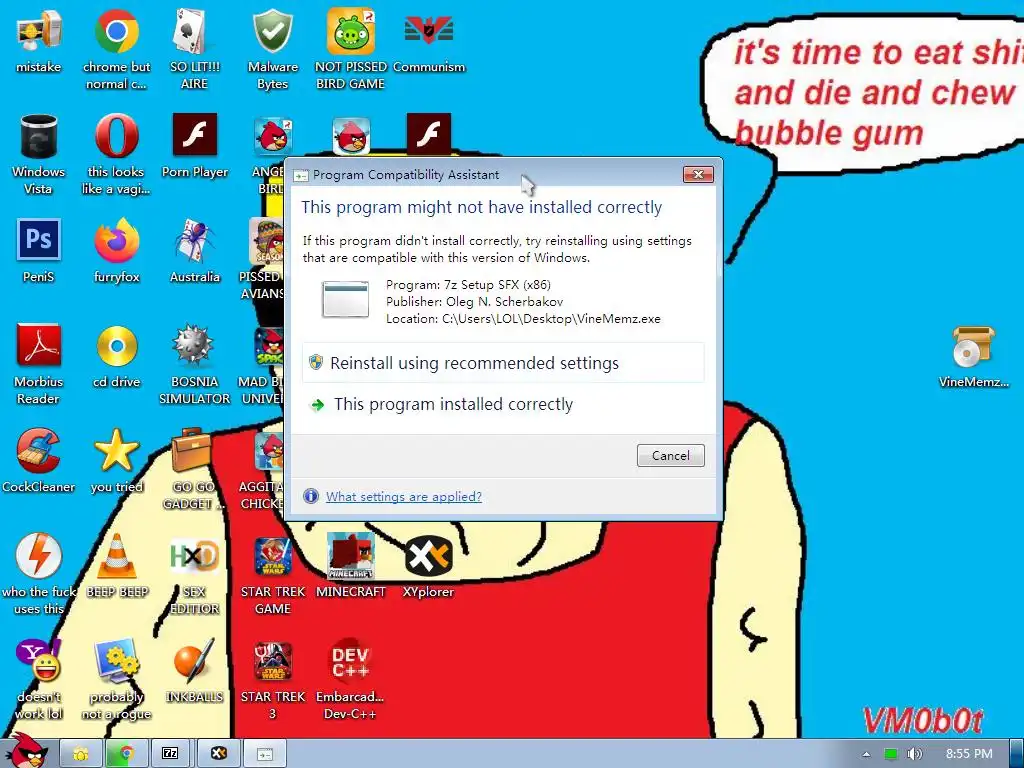Click the 'furryfox' Firefox icon
This screenshot has width=1024, height=768.
[116, 251]
